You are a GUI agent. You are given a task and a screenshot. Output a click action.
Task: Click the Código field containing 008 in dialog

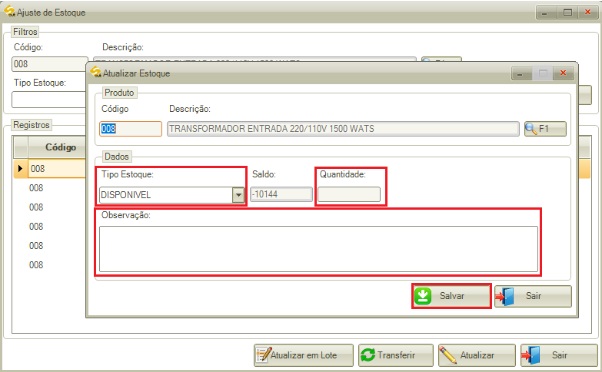[131, 129]
